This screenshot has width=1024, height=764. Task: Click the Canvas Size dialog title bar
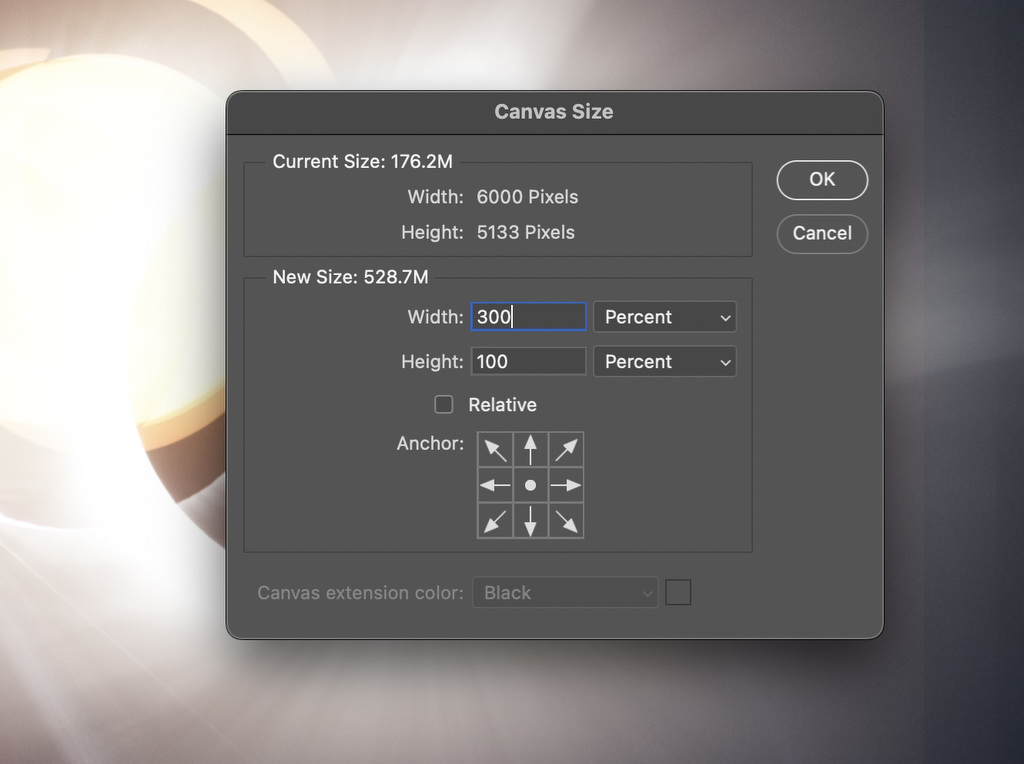[x=554, y=112]
